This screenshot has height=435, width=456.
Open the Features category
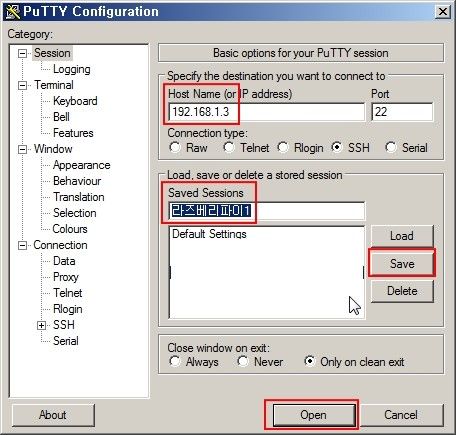[73, 133]
